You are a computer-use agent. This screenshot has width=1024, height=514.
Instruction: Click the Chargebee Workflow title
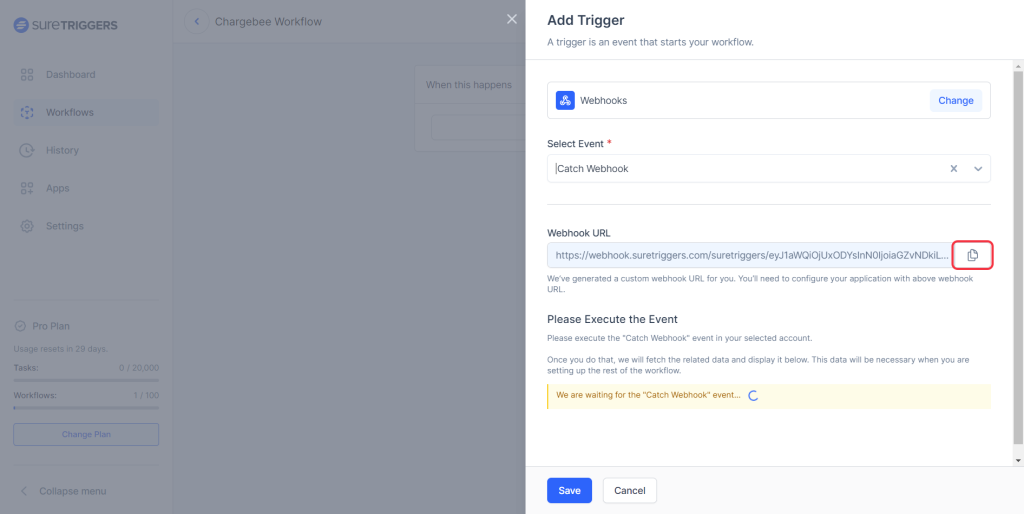tap(268, 22)
